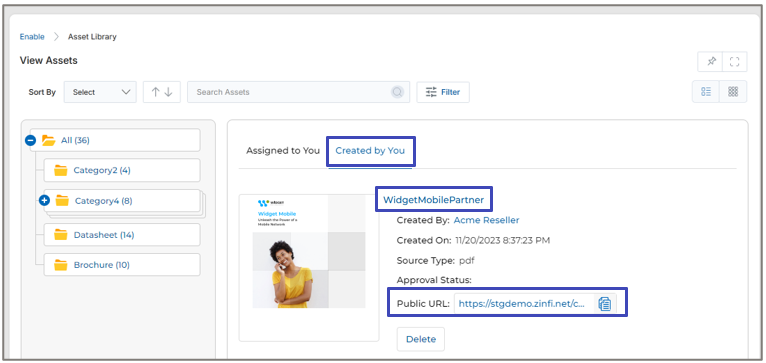The width and height of the screenshot is (766, 363).
Task: Click the View Assets heading
Action: click(x=48, y=61)
